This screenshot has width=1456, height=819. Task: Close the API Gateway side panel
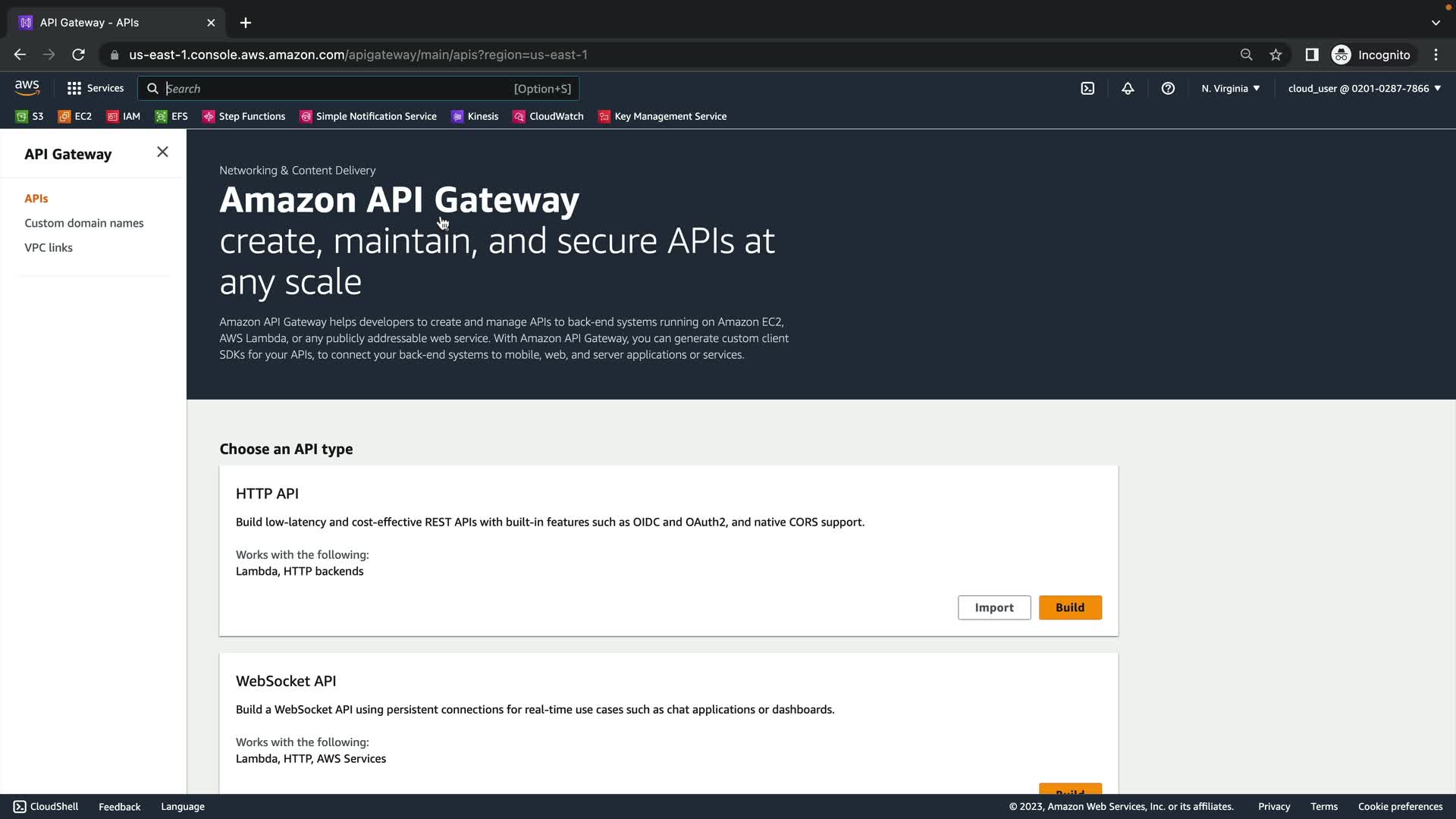tap(162, 152)
